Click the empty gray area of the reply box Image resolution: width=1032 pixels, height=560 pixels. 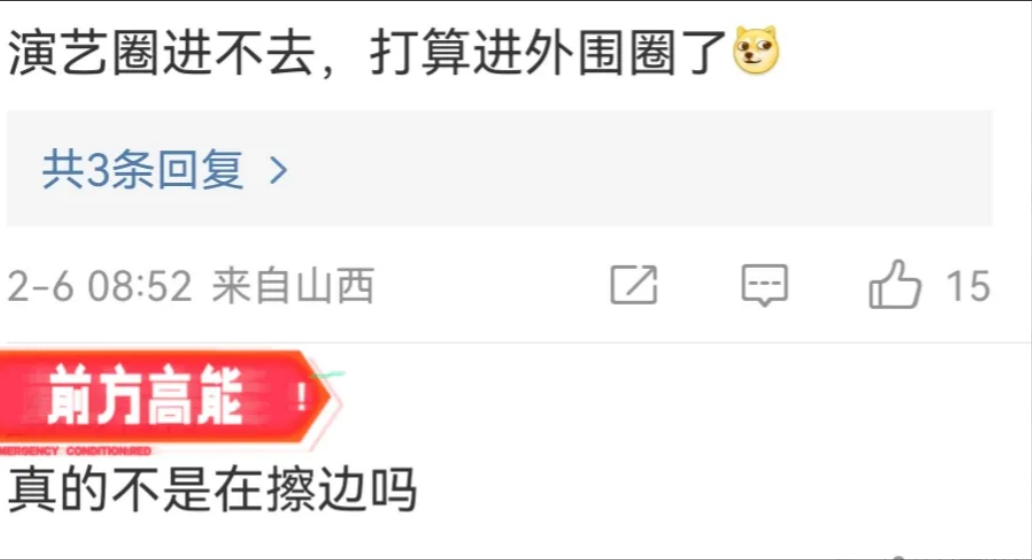pyautogui.click(x=638, y=168)
